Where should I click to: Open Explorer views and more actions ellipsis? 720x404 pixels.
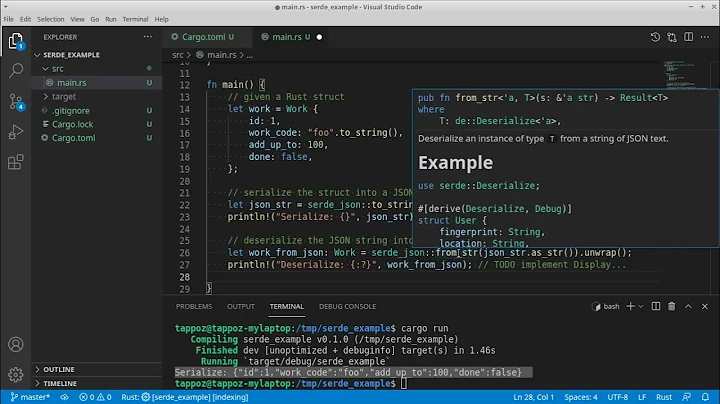[147, 37]
